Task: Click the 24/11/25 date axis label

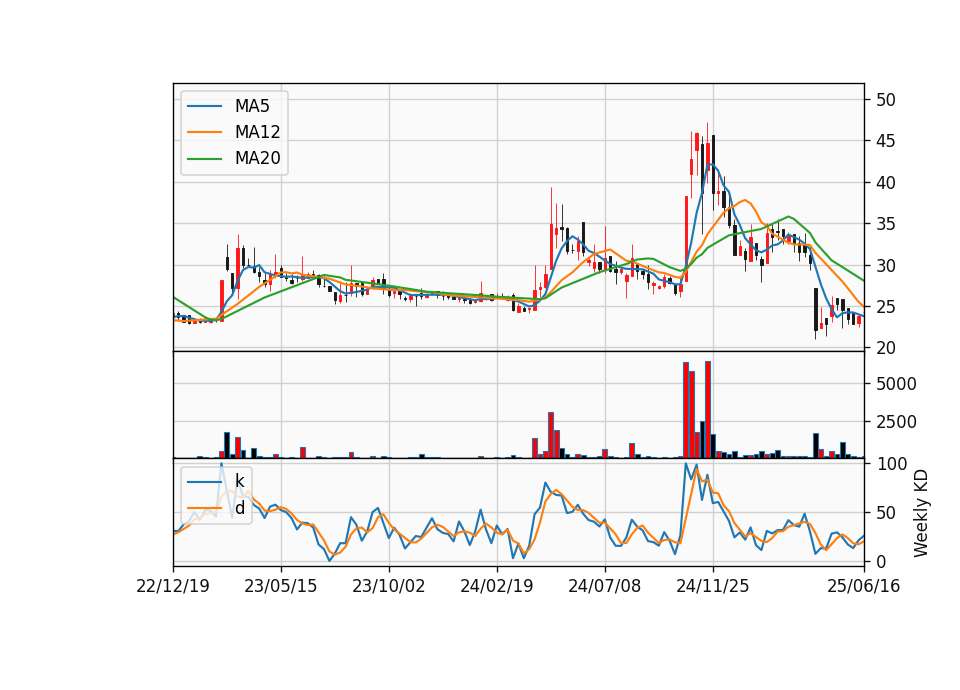Action: [x=713, y=586]
